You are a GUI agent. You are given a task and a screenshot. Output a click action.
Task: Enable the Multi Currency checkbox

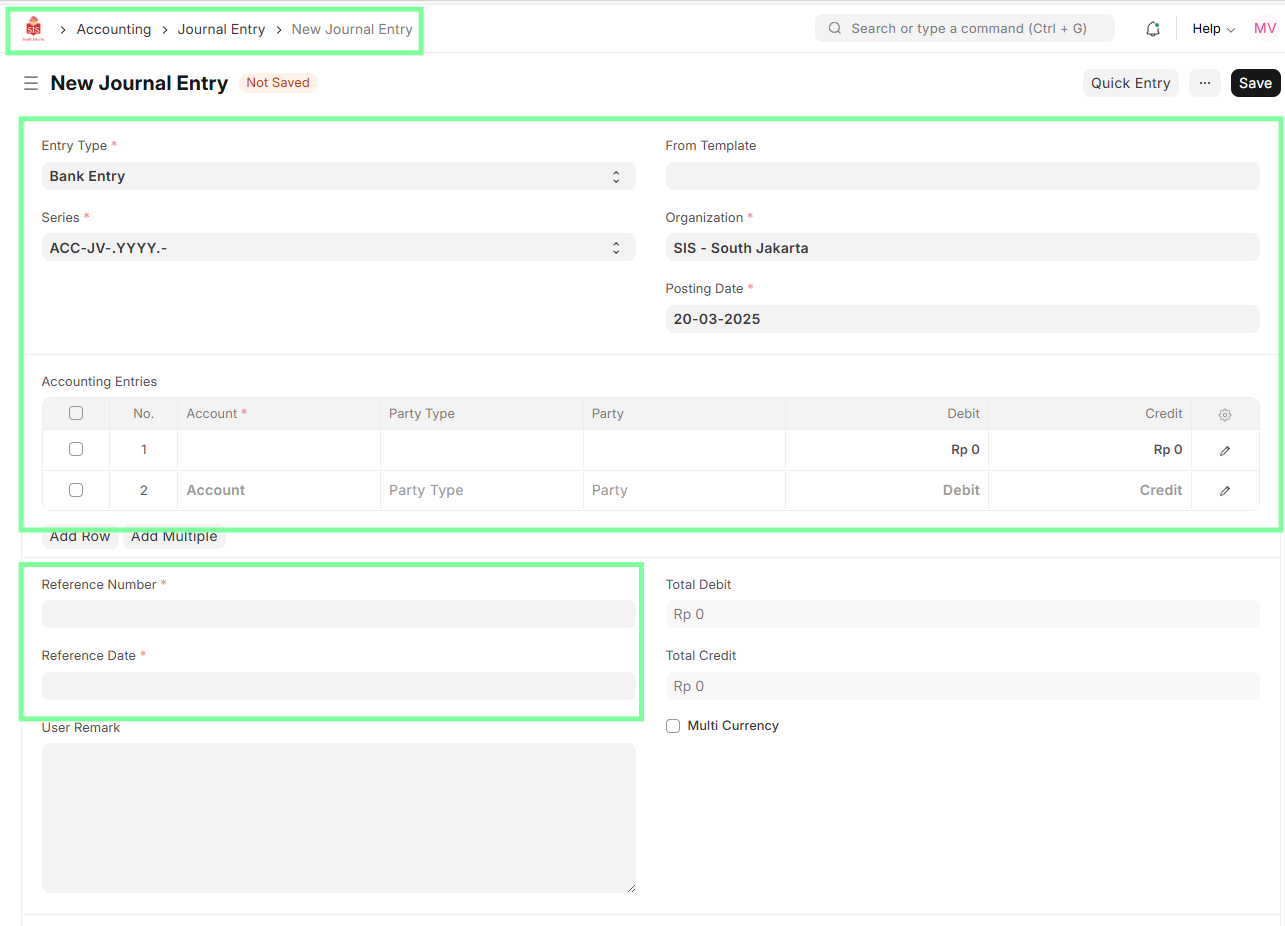tap(673, 726)
